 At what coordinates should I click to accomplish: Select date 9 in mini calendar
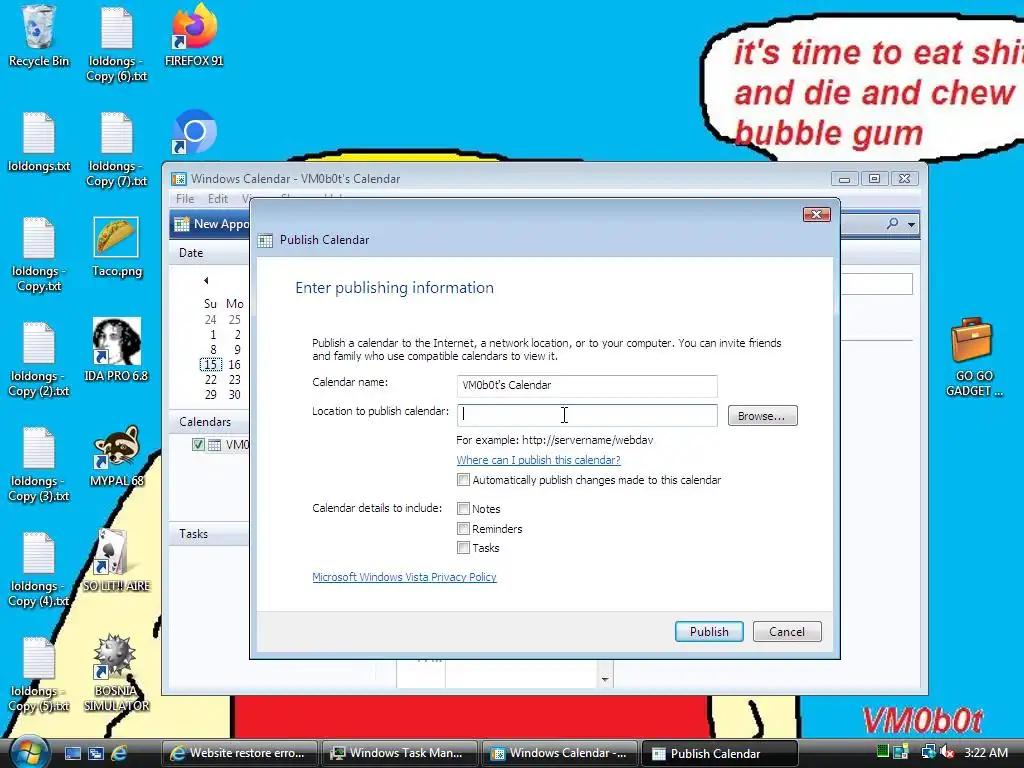click(237, 349)
